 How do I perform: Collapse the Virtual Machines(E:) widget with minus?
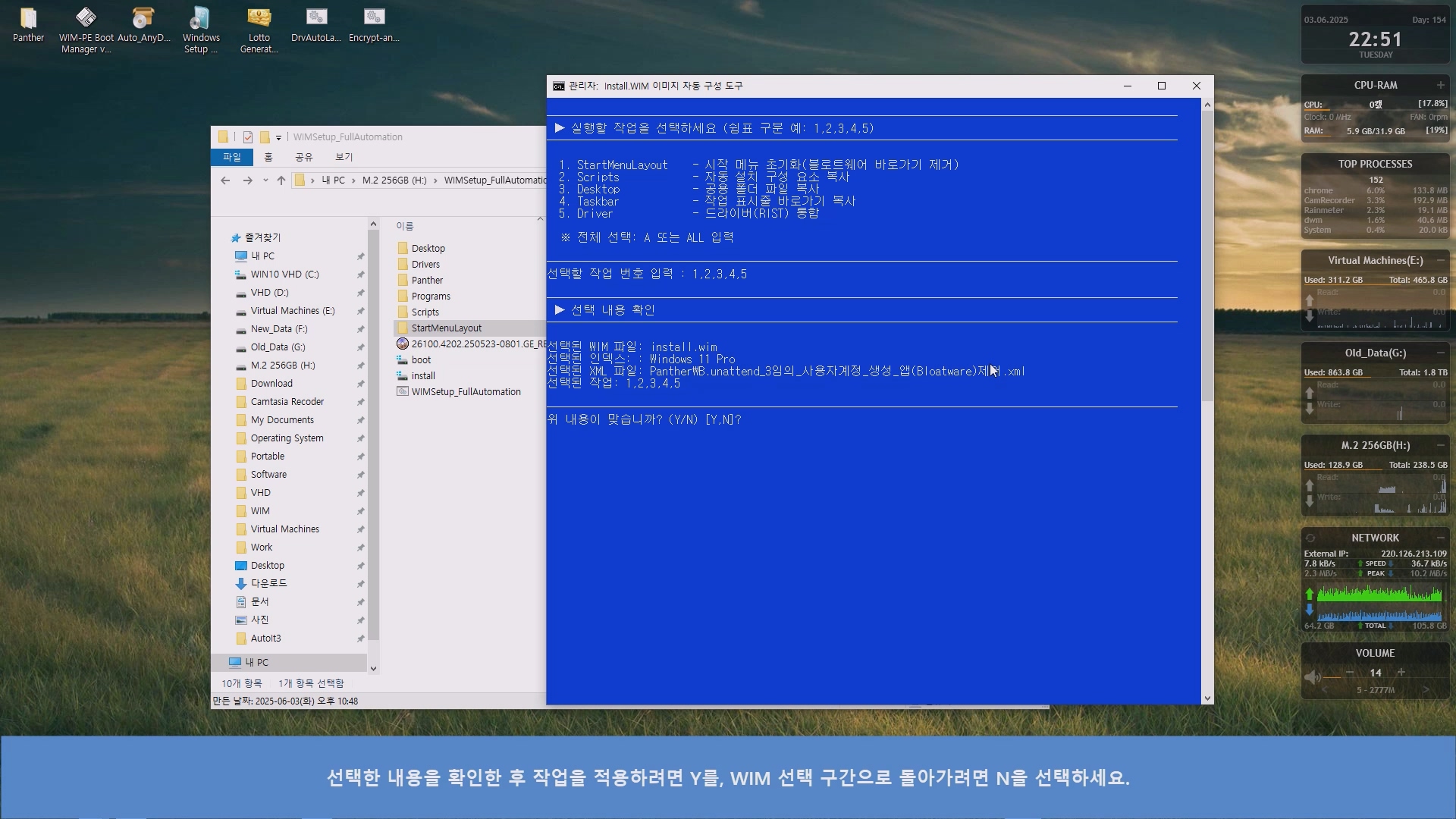pyautogui.click(x=1440, y=260)
